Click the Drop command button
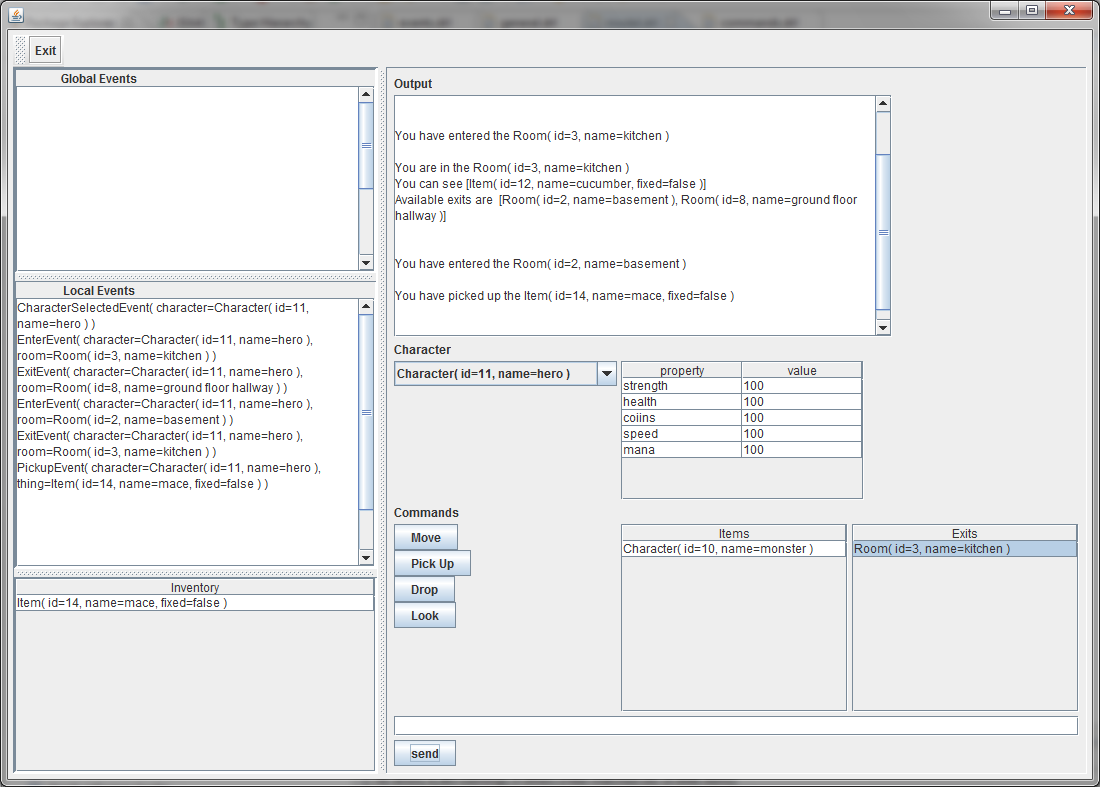Viewport: 1100px width, 787px height. click(425, 590)
